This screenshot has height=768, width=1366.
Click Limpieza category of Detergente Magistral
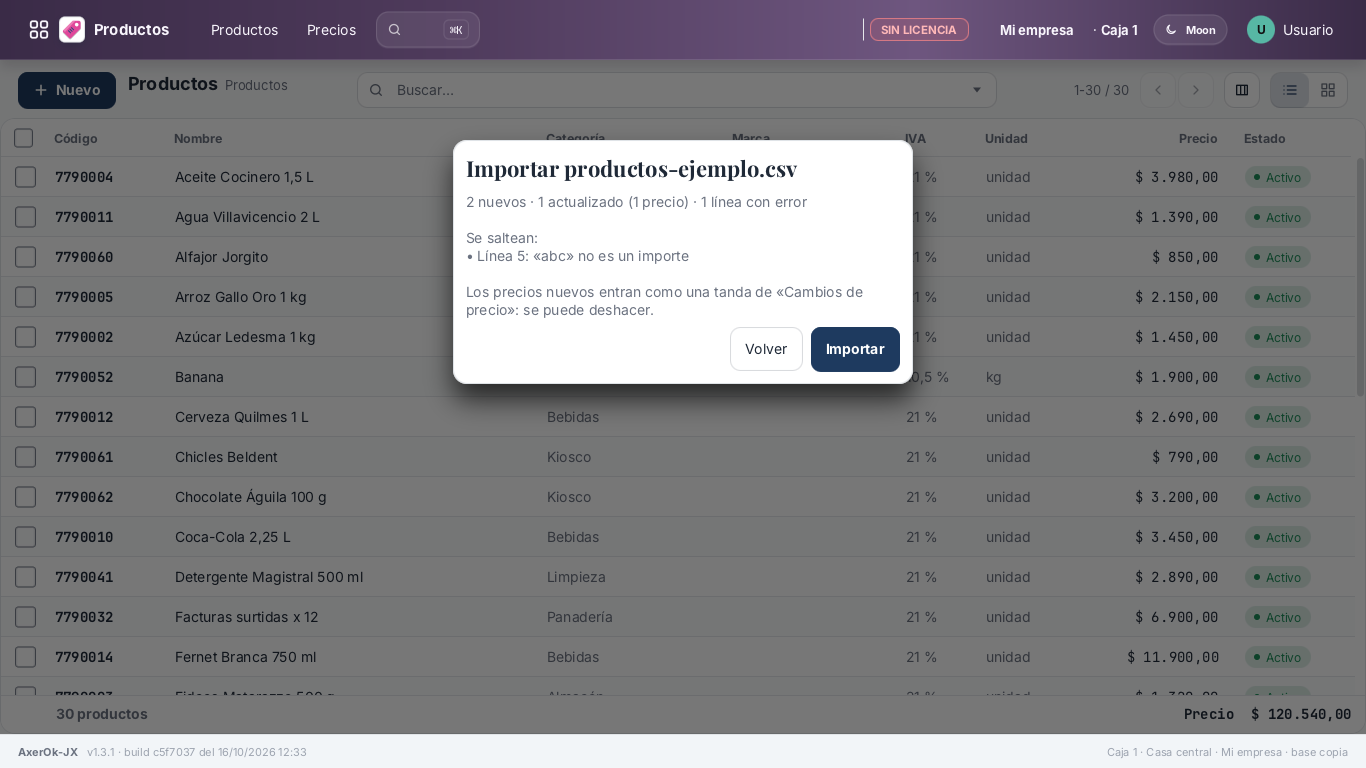click(x=576, y=577)
